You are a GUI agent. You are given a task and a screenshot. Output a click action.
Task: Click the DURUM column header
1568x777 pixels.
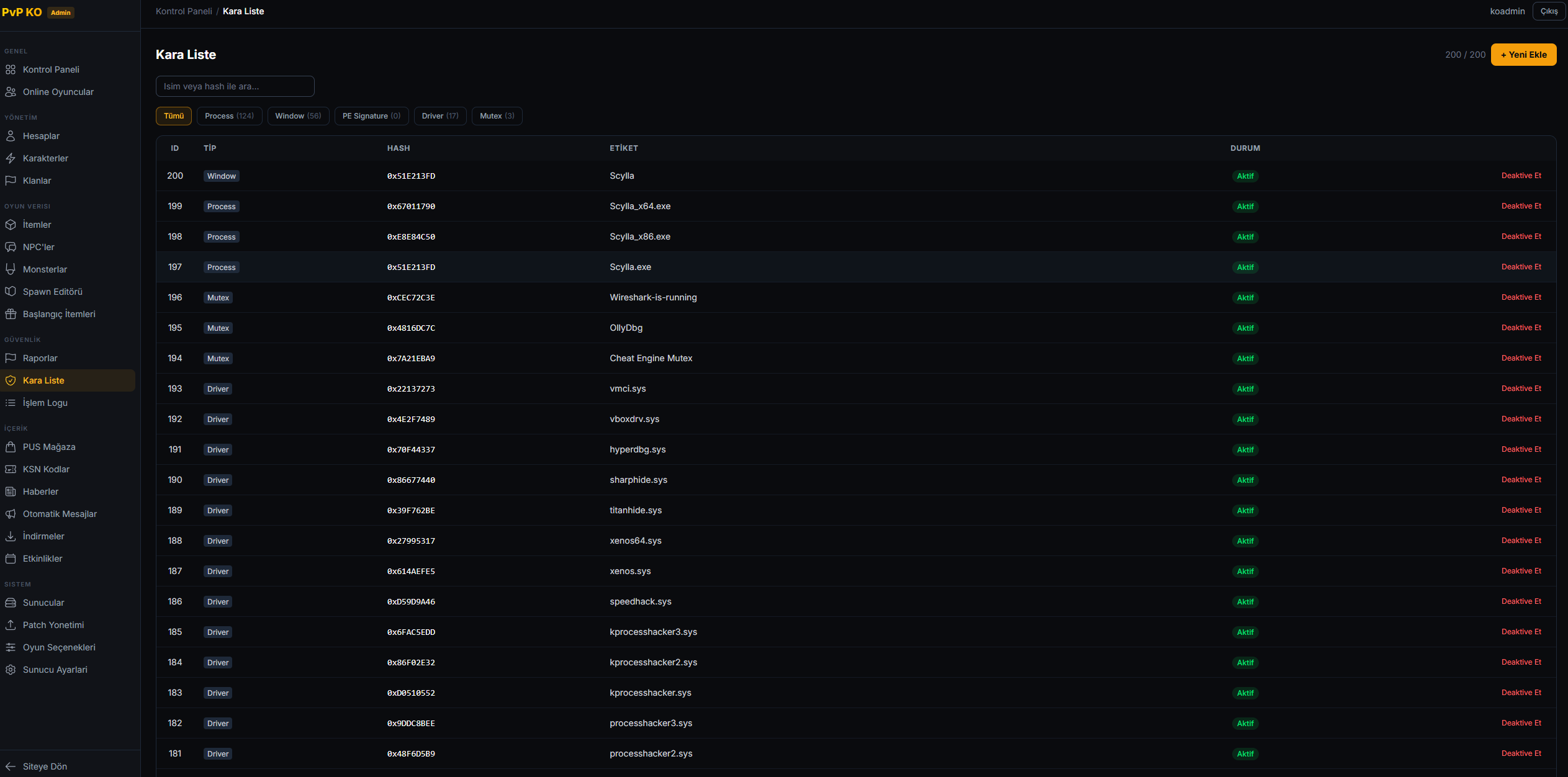[x=1245, y=148]
